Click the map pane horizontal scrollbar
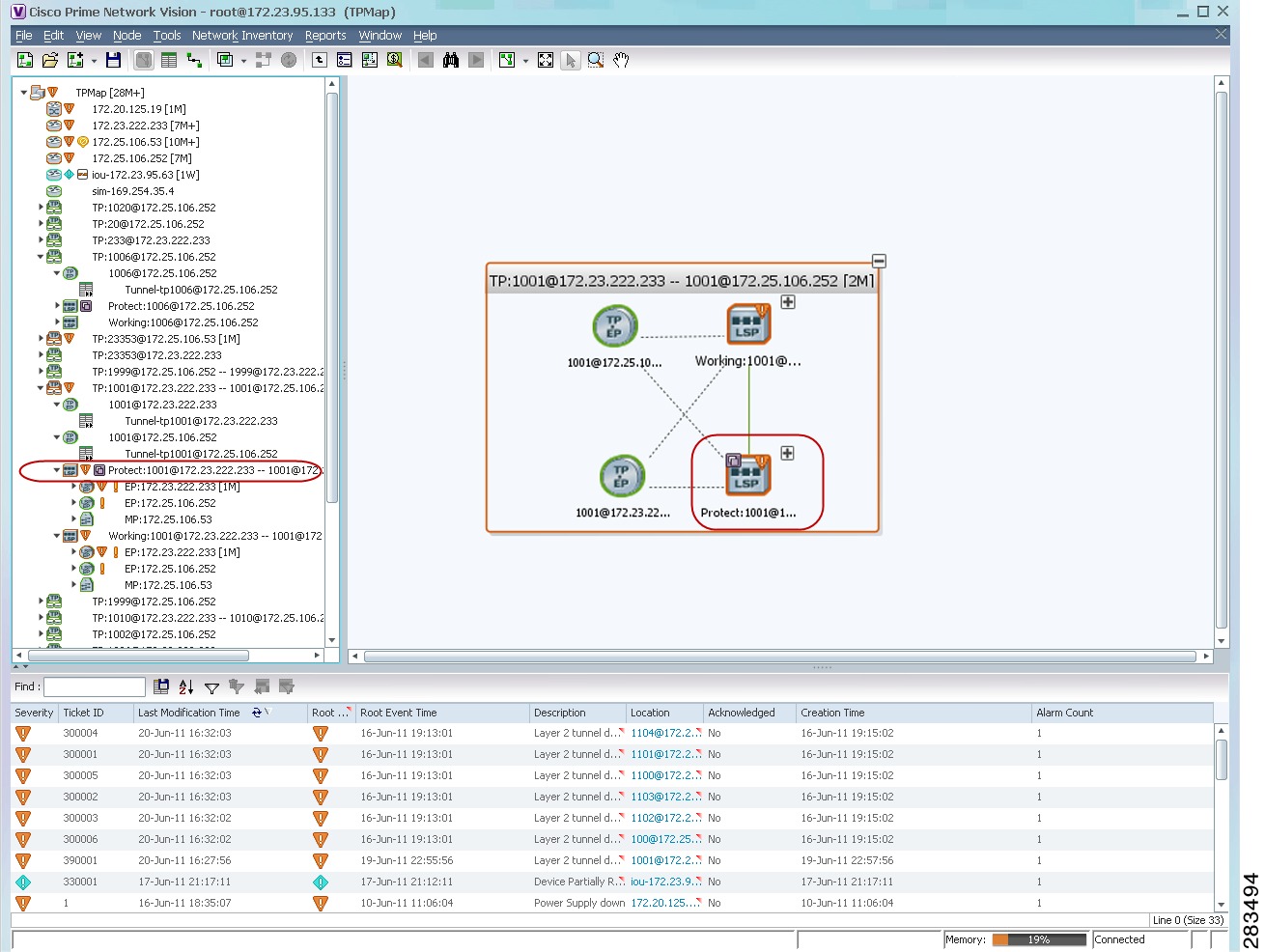1265x952 pixels. click(x=779, y=657)
